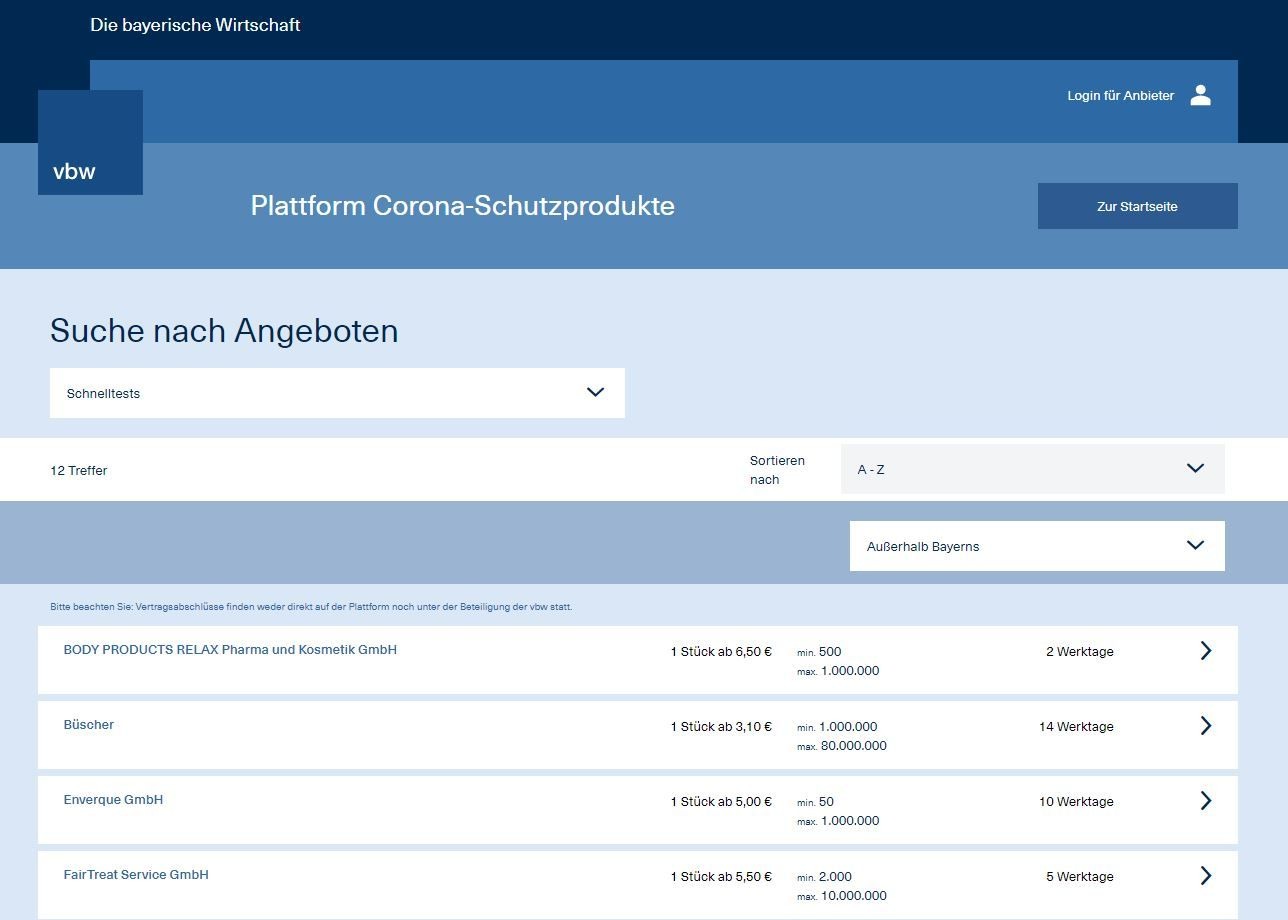Click the 10 Werktage delivery time
Screen dimensions: 1288x920
tap(1076, 802)
